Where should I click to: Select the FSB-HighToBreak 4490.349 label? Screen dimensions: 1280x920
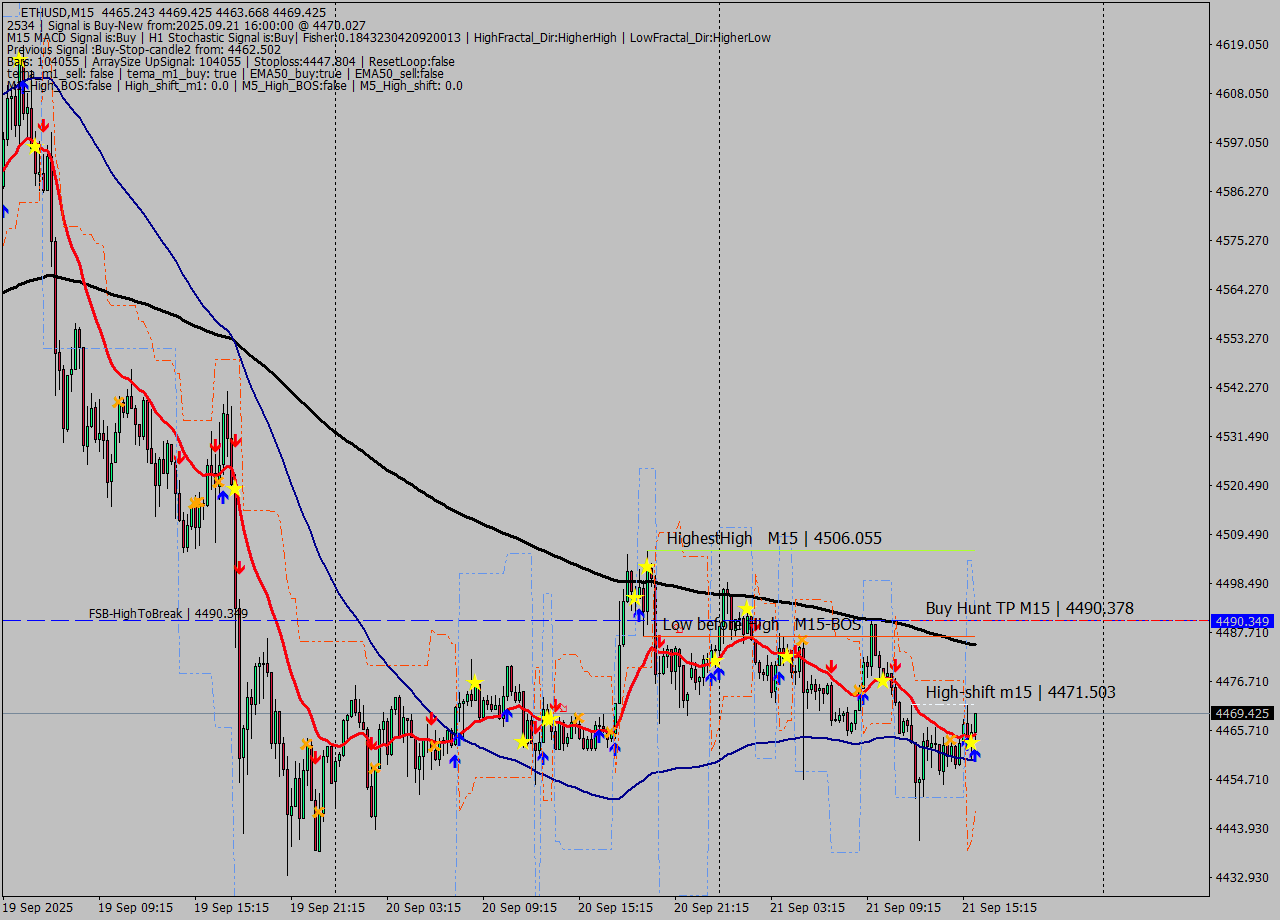[168, 613]
